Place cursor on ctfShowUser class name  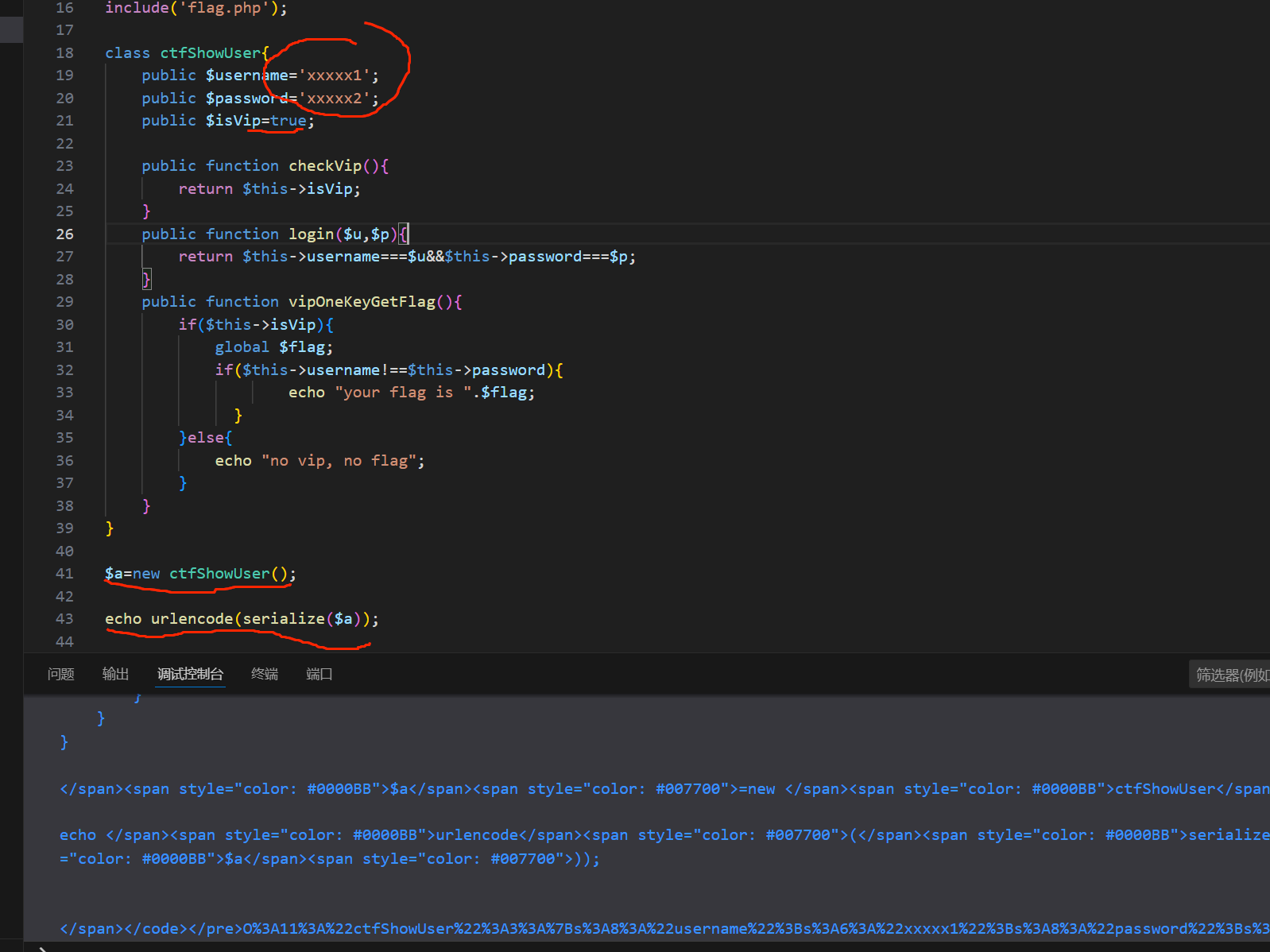210,53
